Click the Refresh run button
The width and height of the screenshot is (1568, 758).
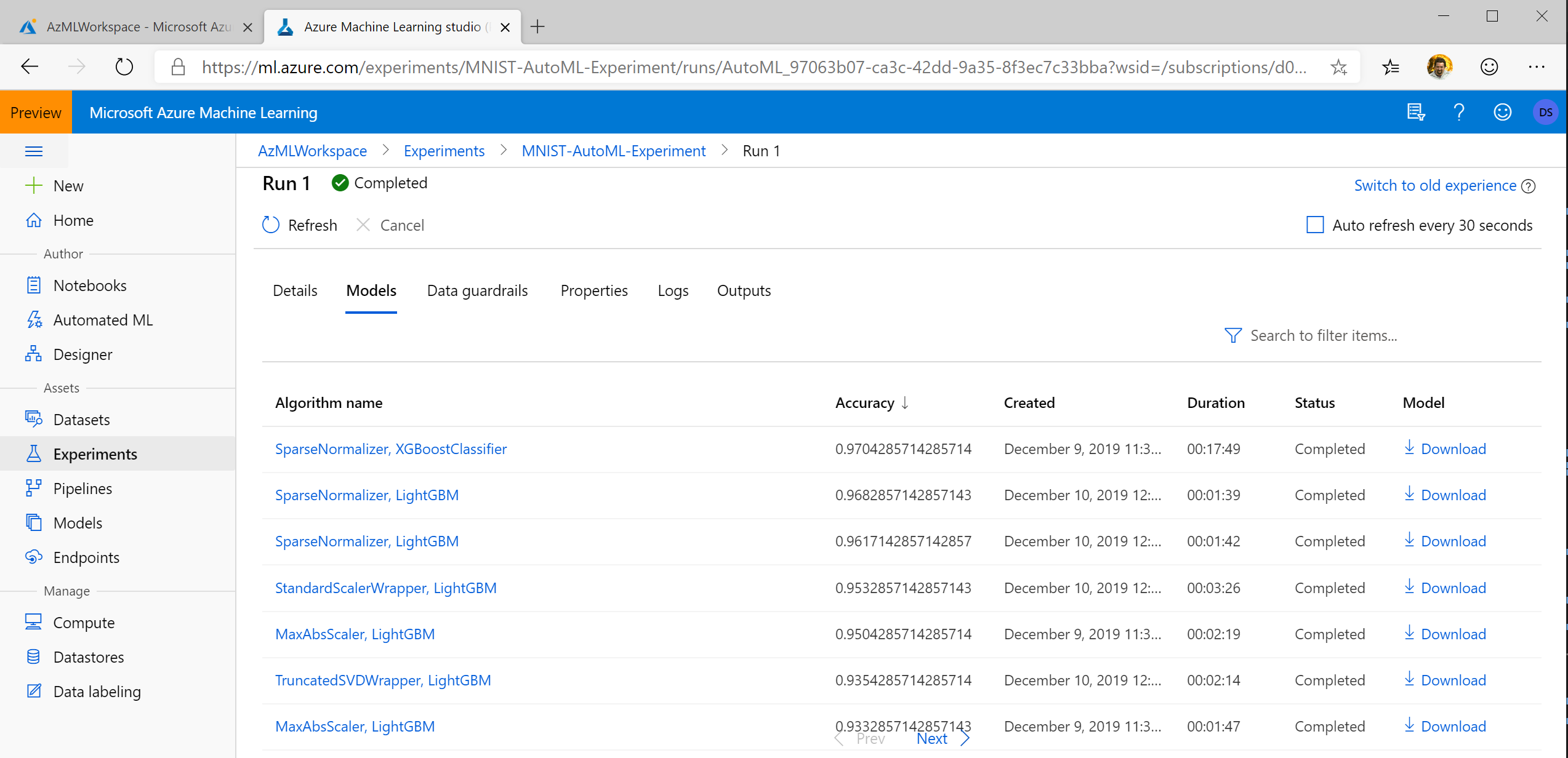pyautogui.click(x=300, y=225)
